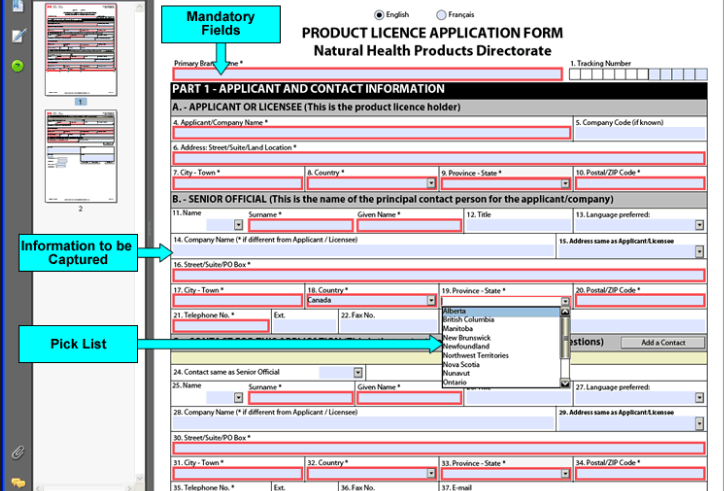Click Senior Official Given Name field
The height and width of the screenshot is (491, 724).
[x=409, y=225]
